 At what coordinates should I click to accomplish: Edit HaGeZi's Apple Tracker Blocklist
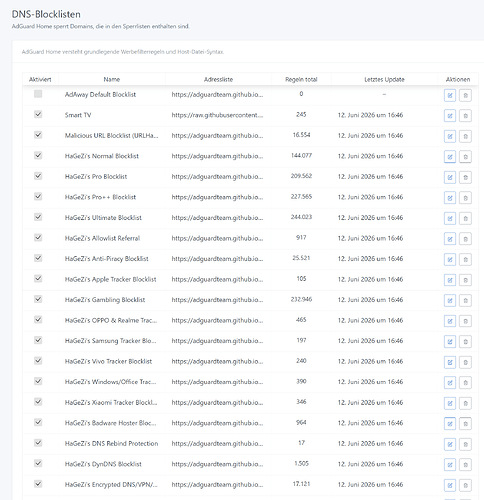click(x=450, y=280)
